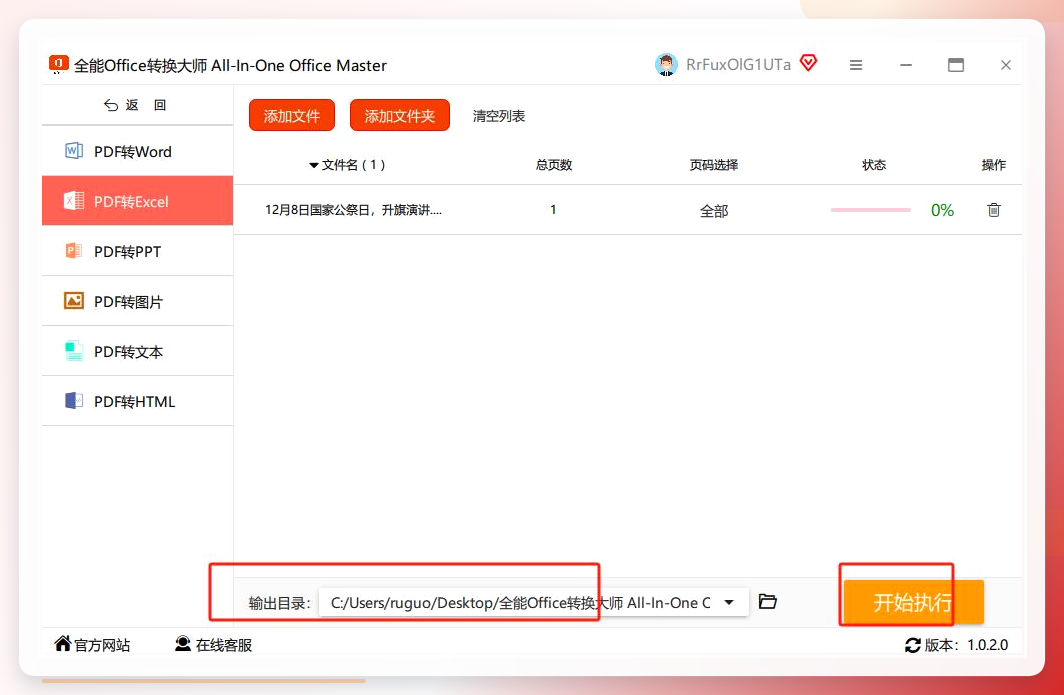Select PDF转HTML in sidebar
This screenshot has height=695, width=1064.
pyautogui.click(x=138, y=401)
